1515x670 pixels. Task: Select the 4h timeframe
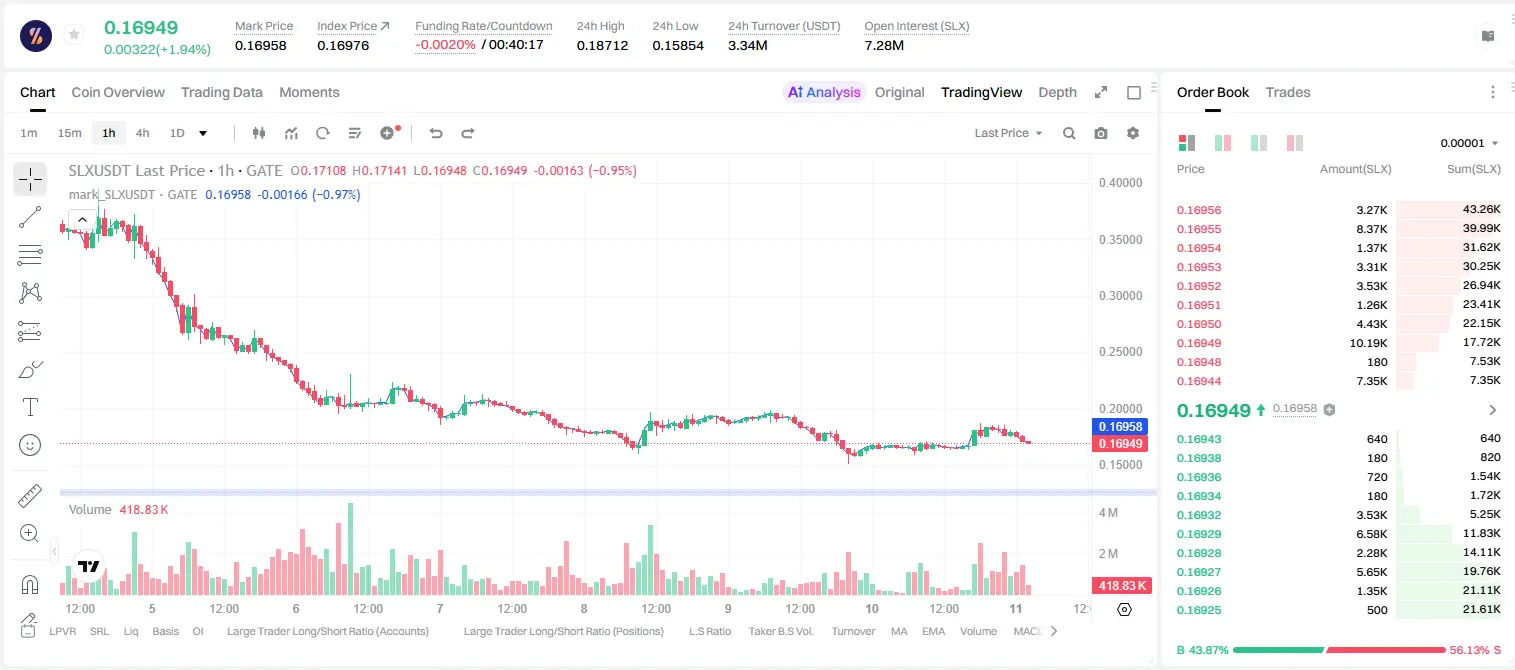pos(142,133)
